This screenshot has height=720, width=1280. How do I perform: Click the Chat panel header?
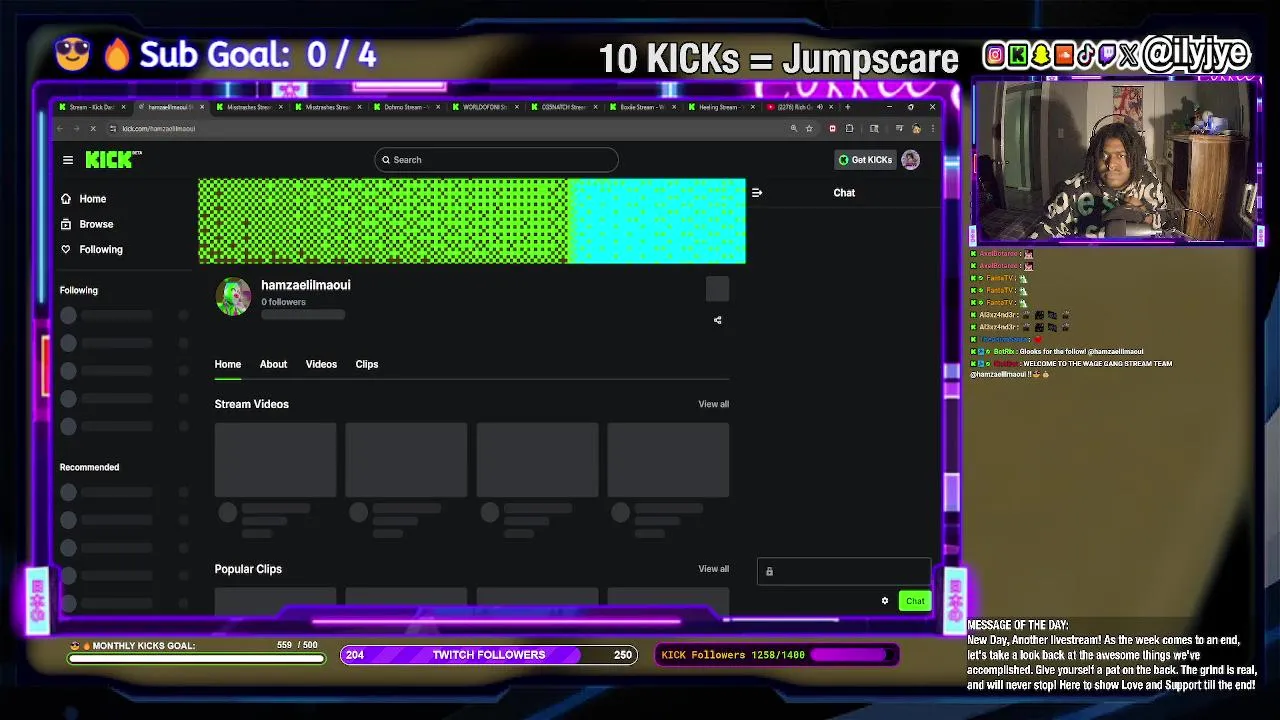click(844, 193)
